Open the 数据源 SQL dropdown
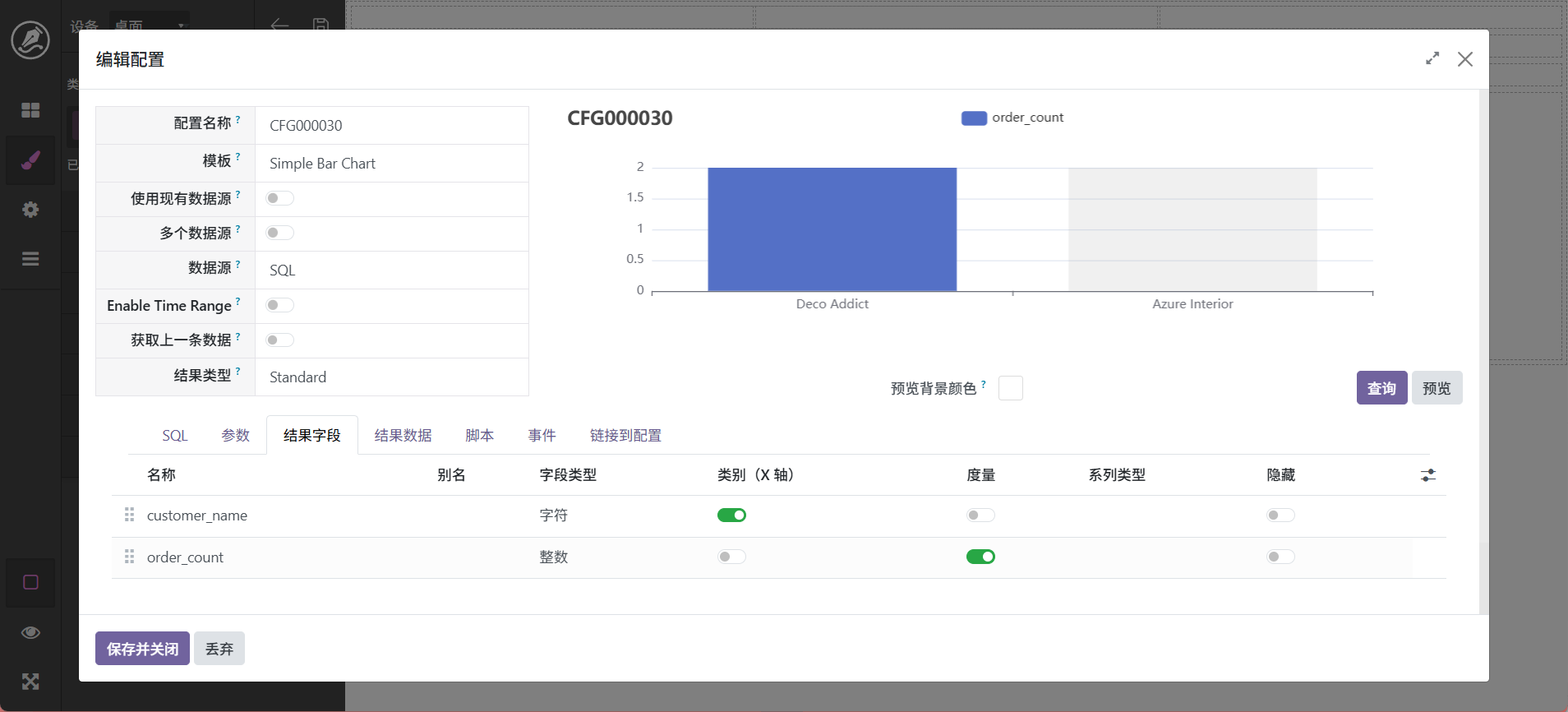This screenshot has width=1568, height=712. pos(391,270)
